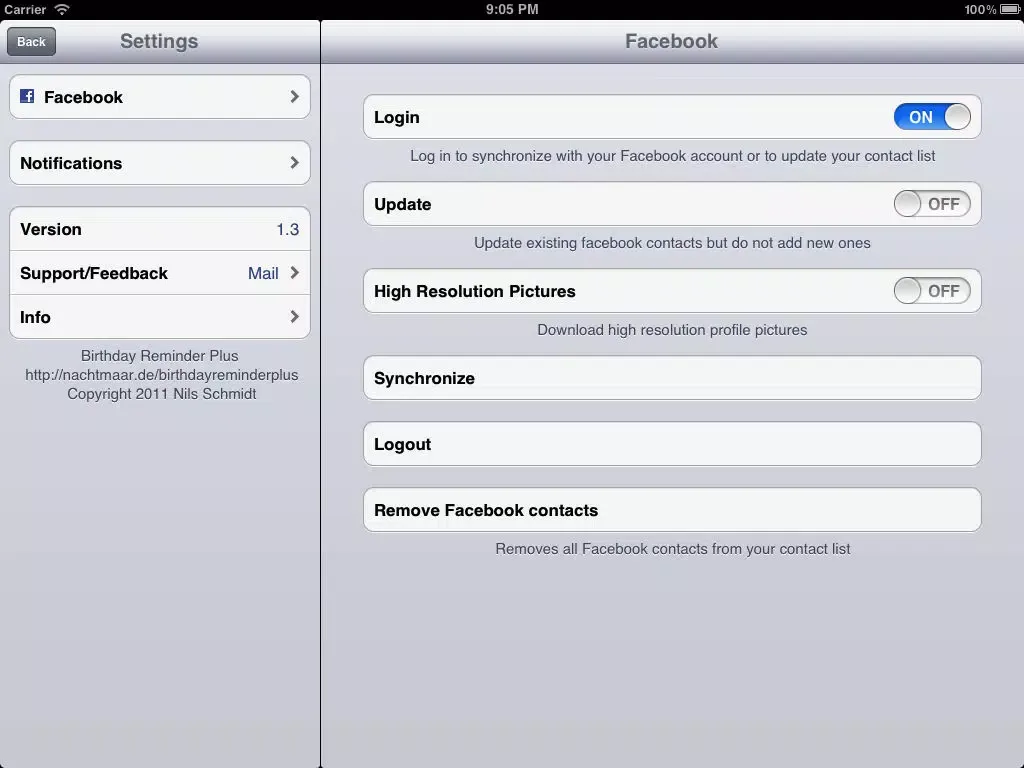Click the Wi-Fi icon in status bar
Image resolution: width=1024 pixels, height=768 pixels.
point(62,9)
